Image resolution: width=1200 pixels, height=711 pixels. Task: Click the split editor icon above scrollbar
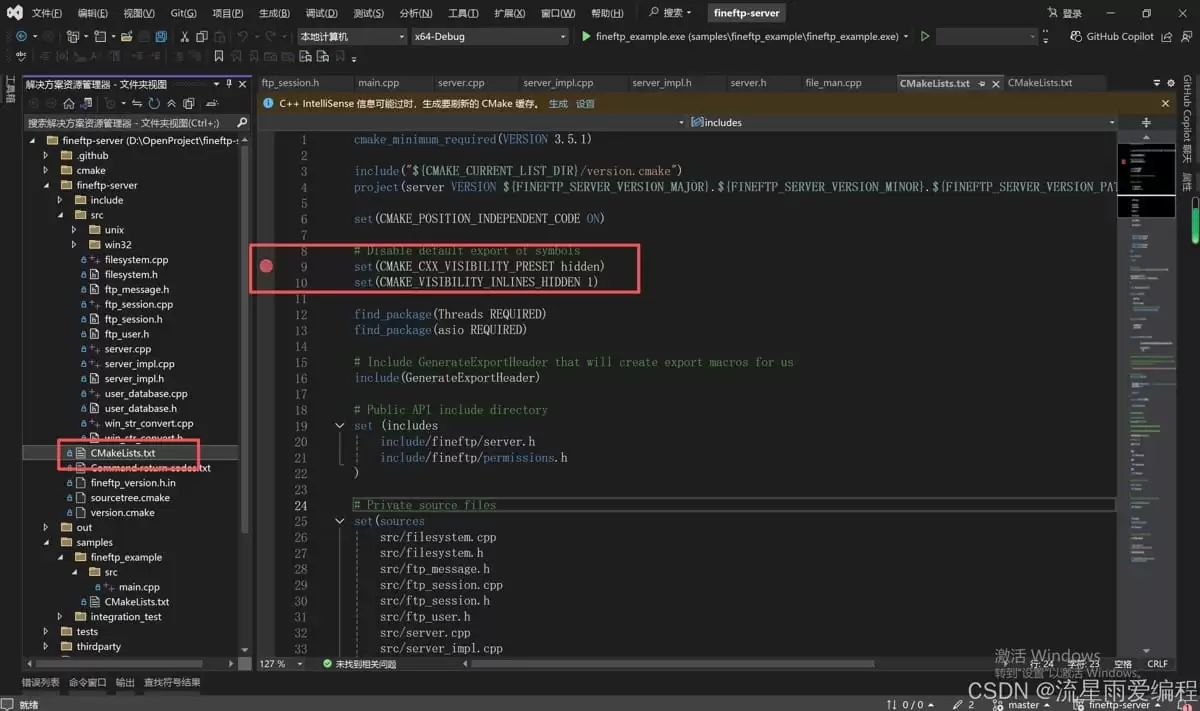point(1146,122)
